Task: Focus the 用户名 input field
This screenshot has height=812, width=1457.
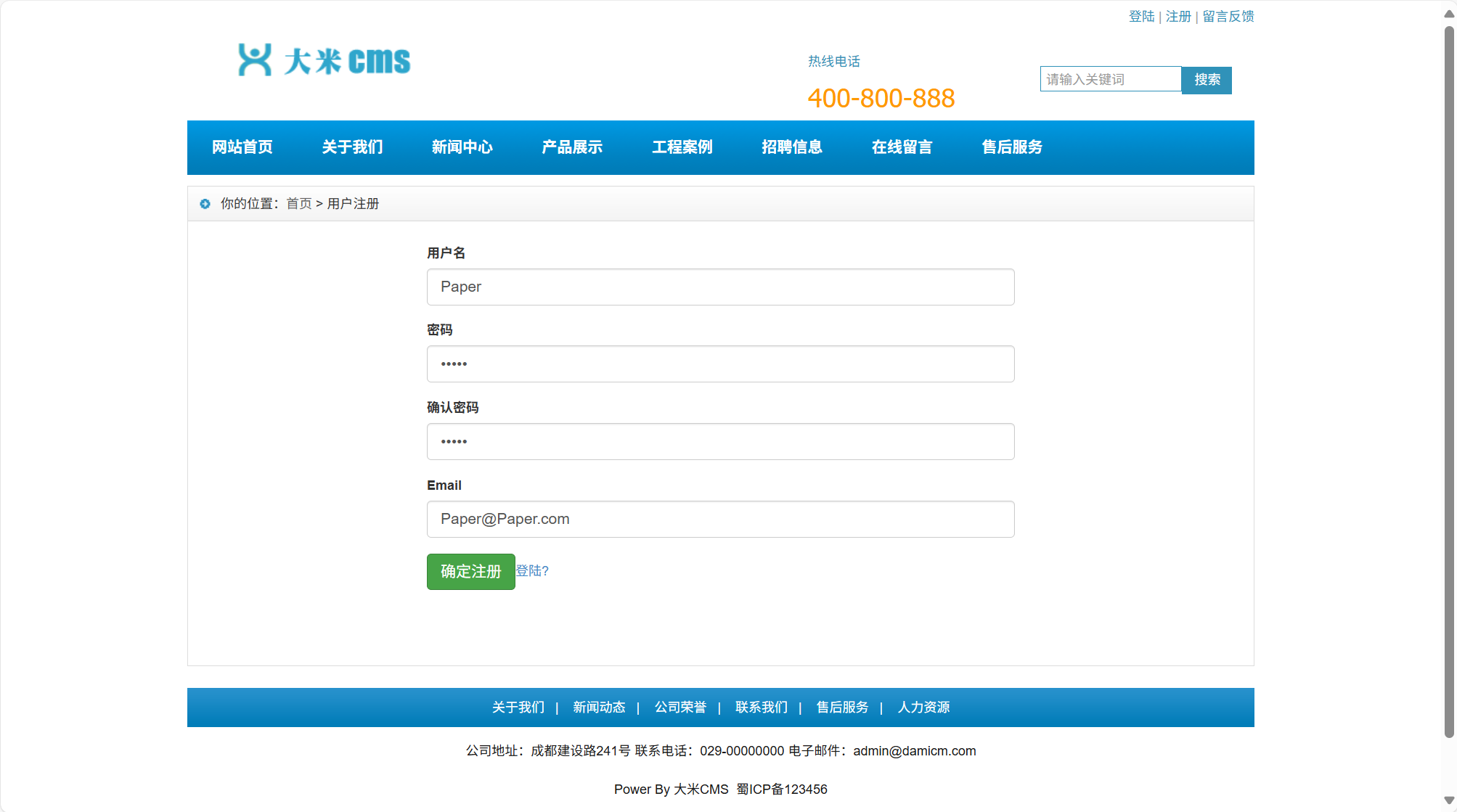Action: tap(720, 287)
